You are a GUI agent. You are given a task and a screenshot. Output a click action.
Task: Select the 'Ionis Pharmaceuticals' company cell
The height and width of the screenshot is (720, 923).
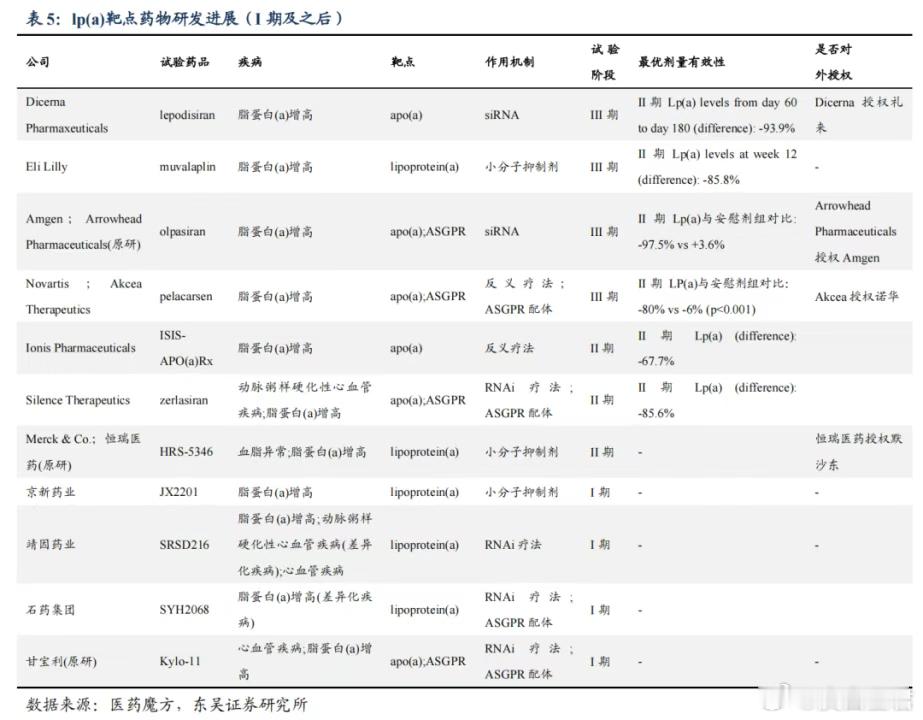pos(81,348)
